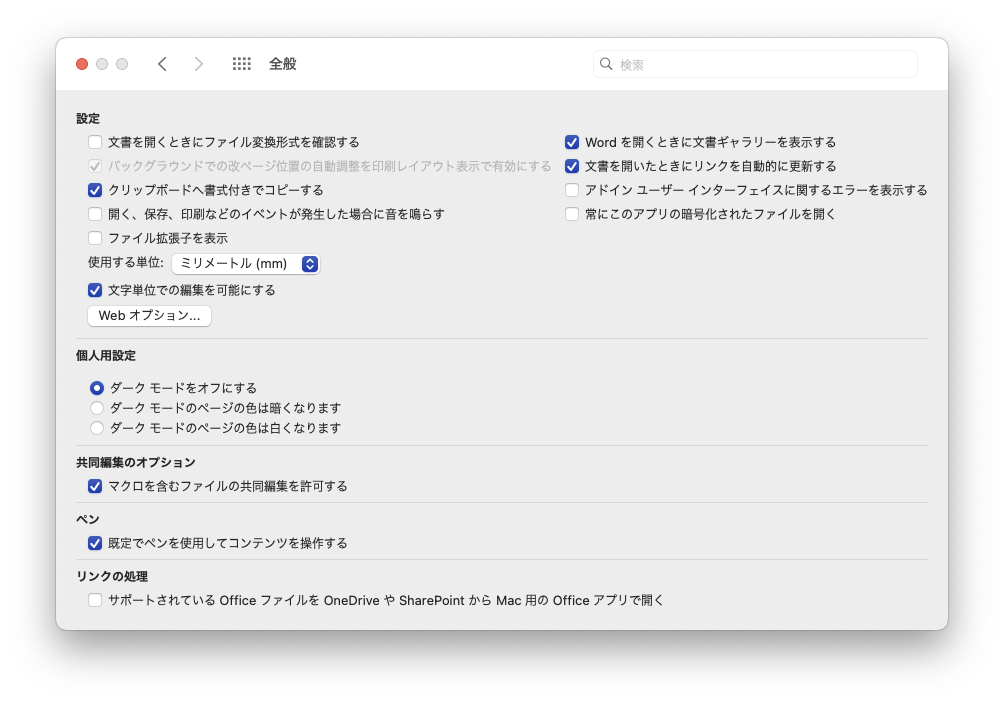This screenshot has height=704, width=1004.
Task: Click the 全般 window title
Action: click(282, 64)
